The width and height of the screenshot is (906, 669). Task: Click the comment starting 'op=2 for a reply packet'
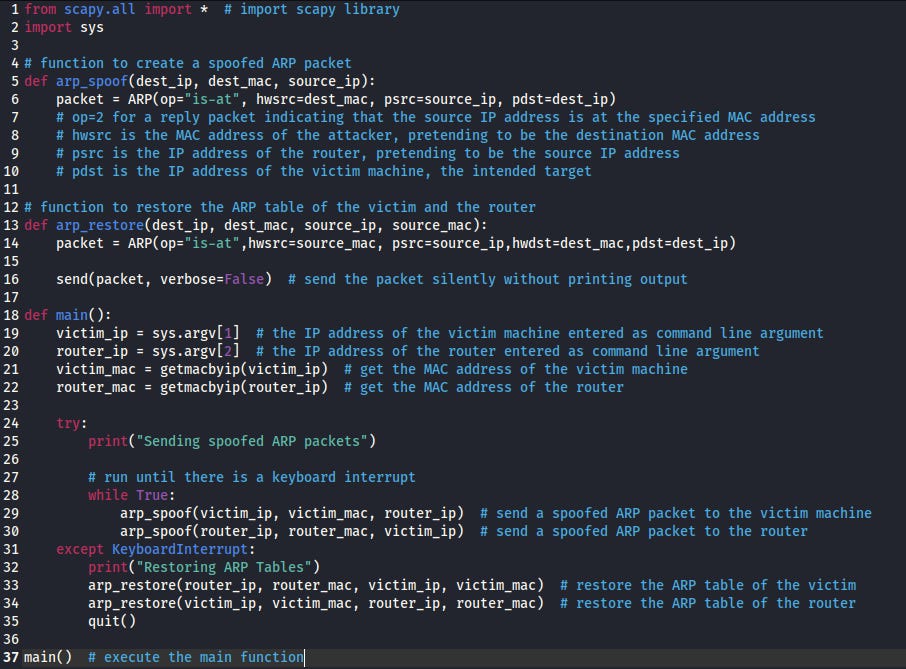coord(436,117)
